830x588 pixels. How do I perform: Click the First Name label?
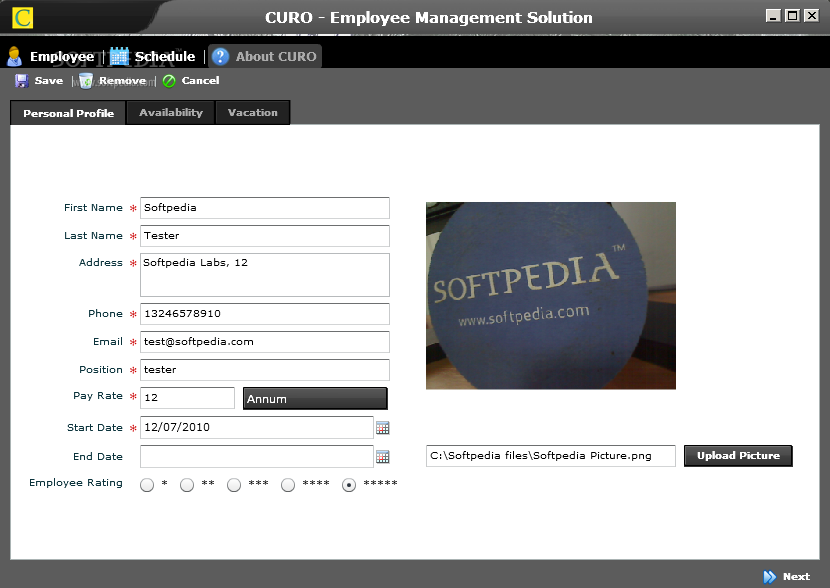93,207
